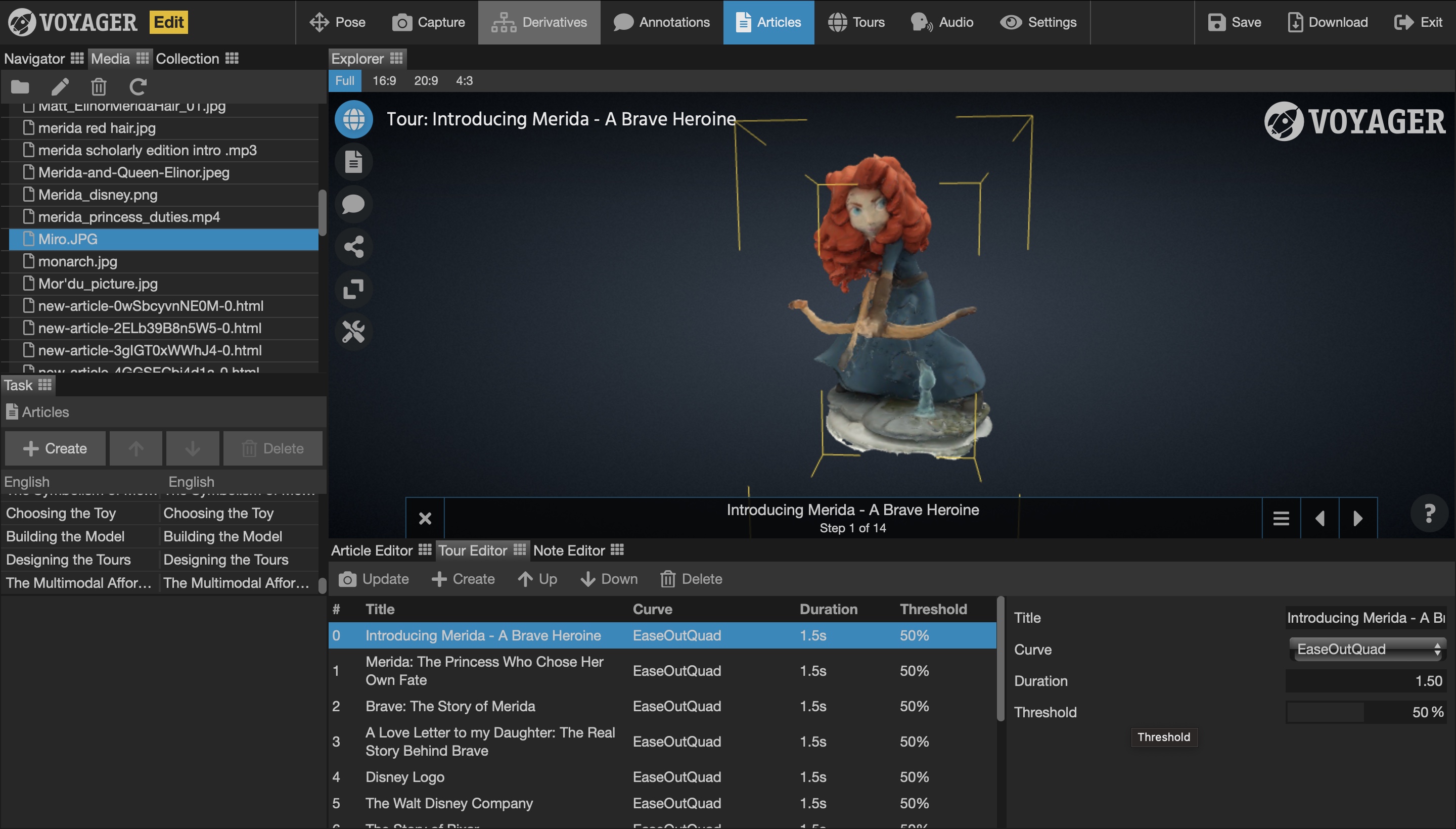Go to the previous tour step arrow
Screen dimensions: 1456x829
(1320, 518)
